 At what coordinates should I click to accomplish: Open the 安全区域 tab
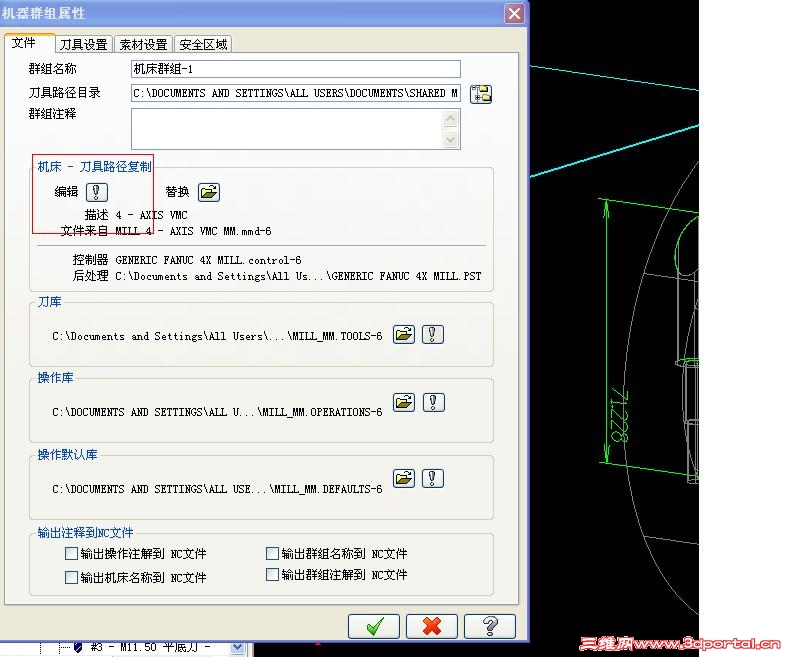[x=203, y=44]
